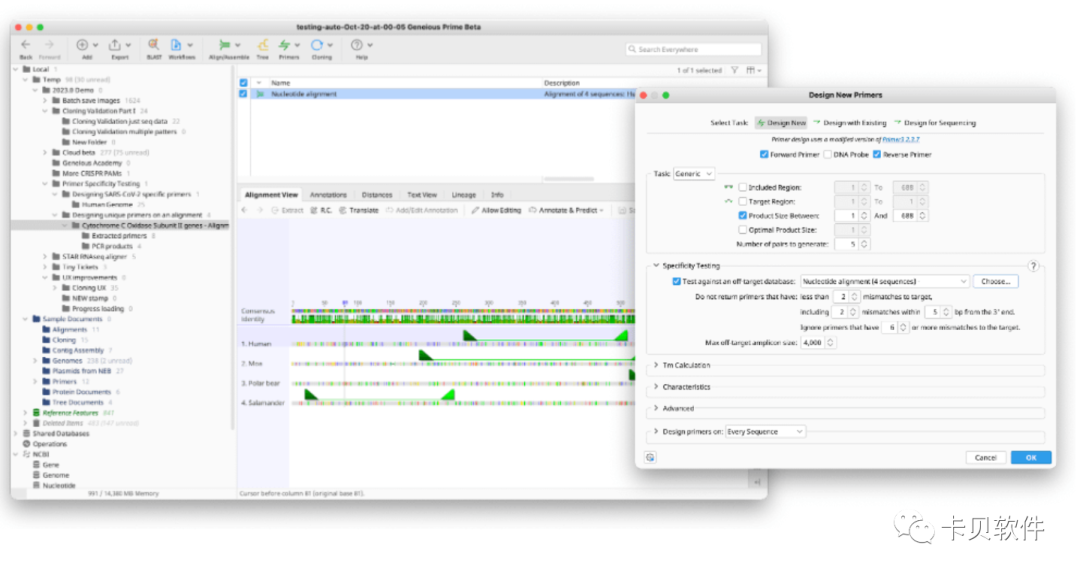This screenshot has height=575, width=1080.
Task: Select the Design with Existing task
Action: click(849, 123)
